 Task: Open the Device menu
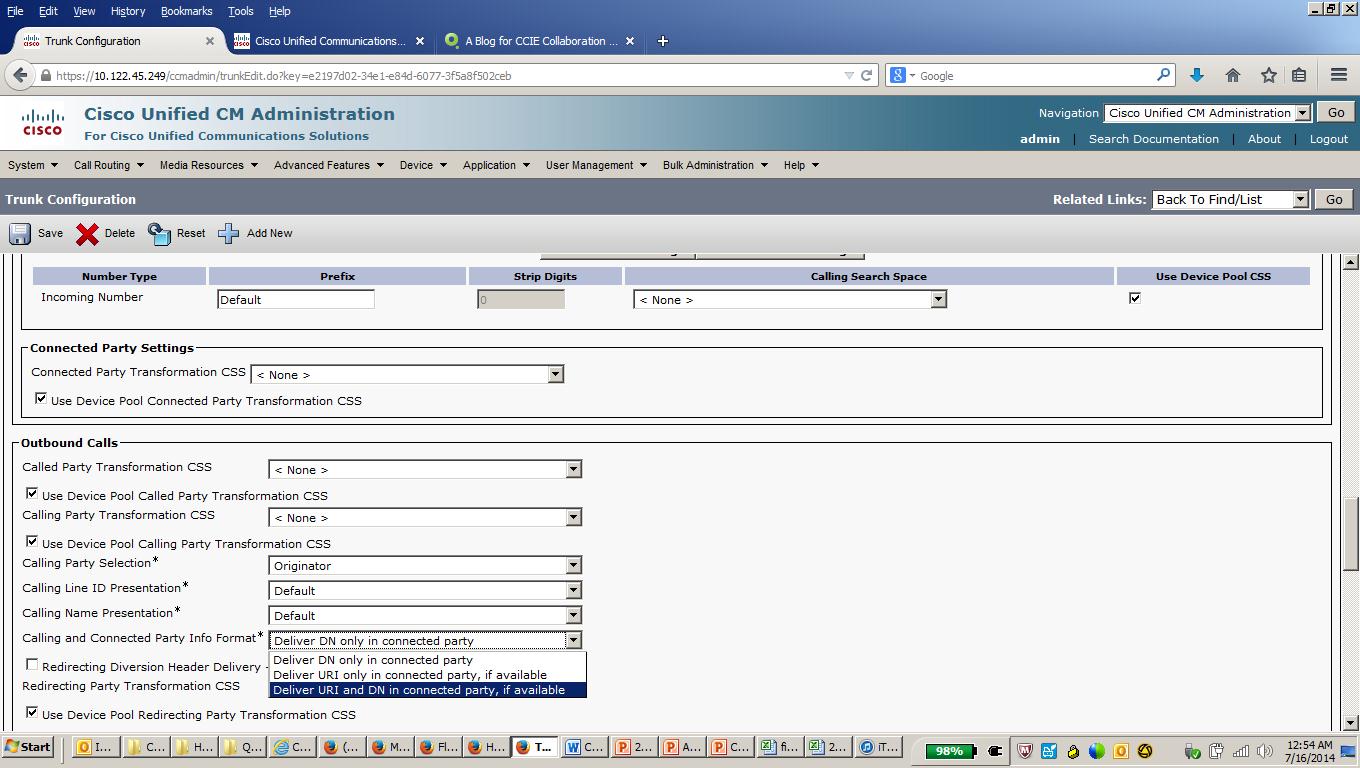coord(423,165)
